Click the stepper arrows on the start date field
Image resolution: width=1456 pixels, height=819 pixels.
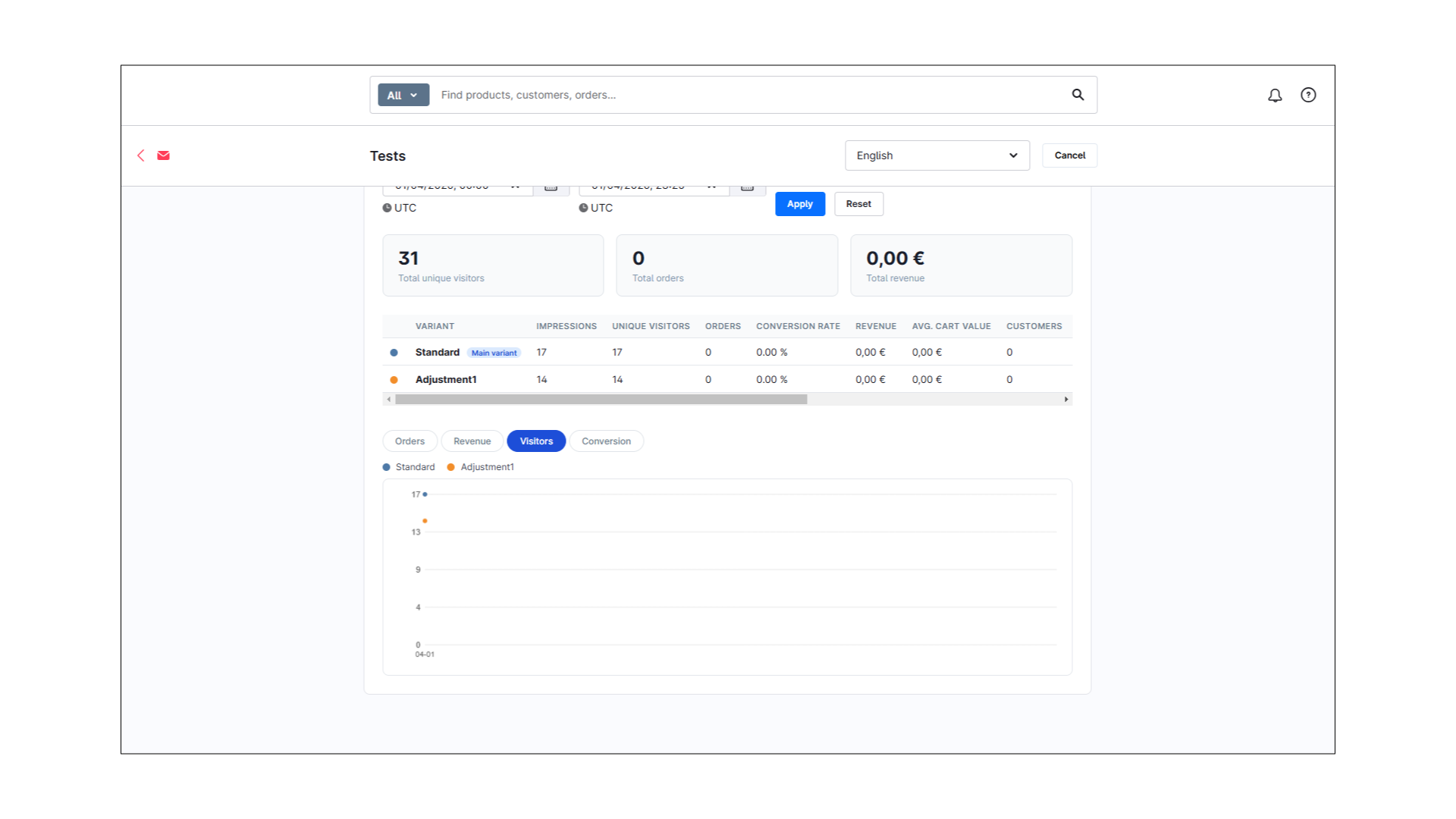point(516,186)
